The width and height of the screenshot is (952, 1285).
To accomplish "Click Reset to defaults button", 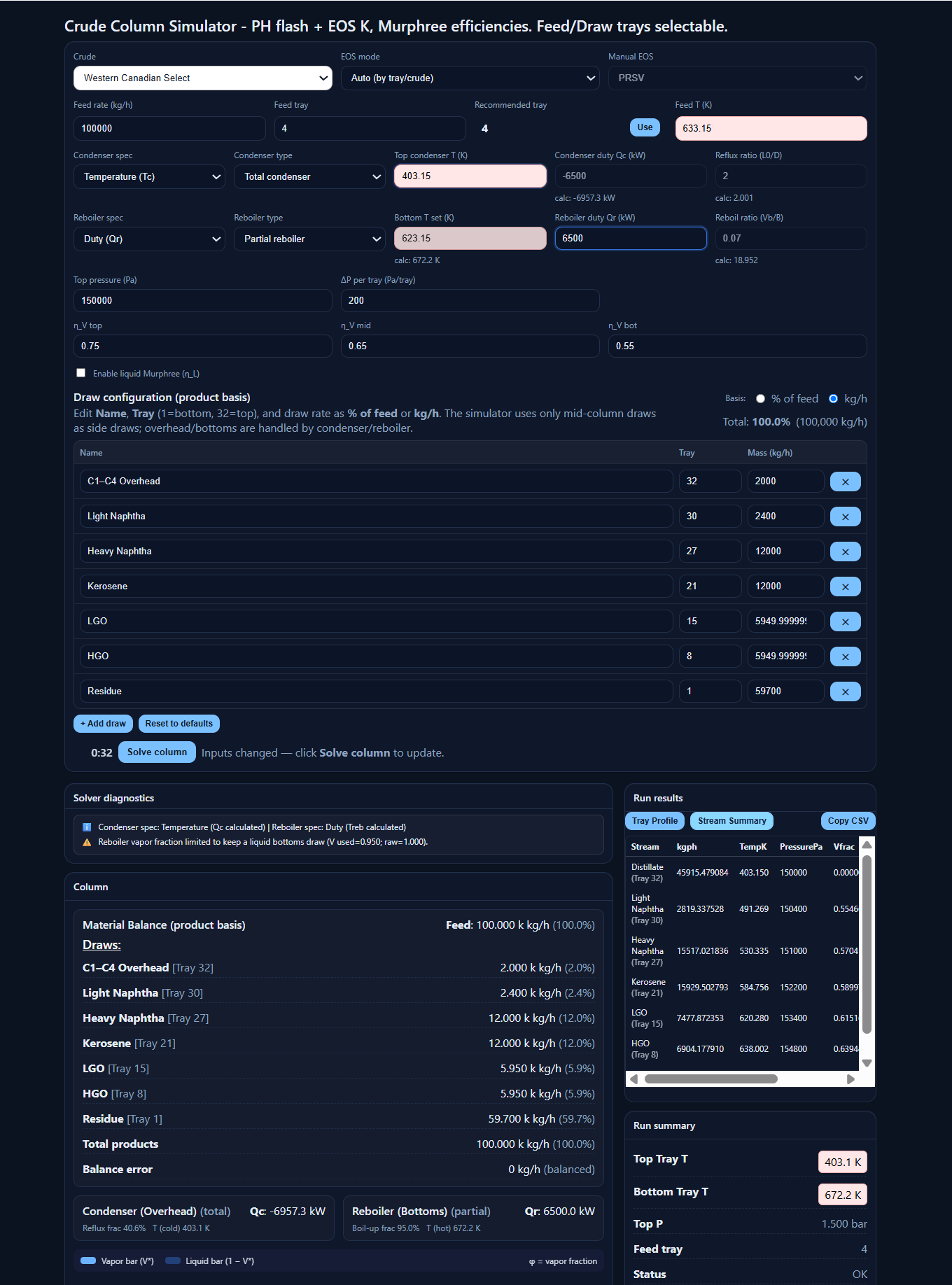I will 179,724.
